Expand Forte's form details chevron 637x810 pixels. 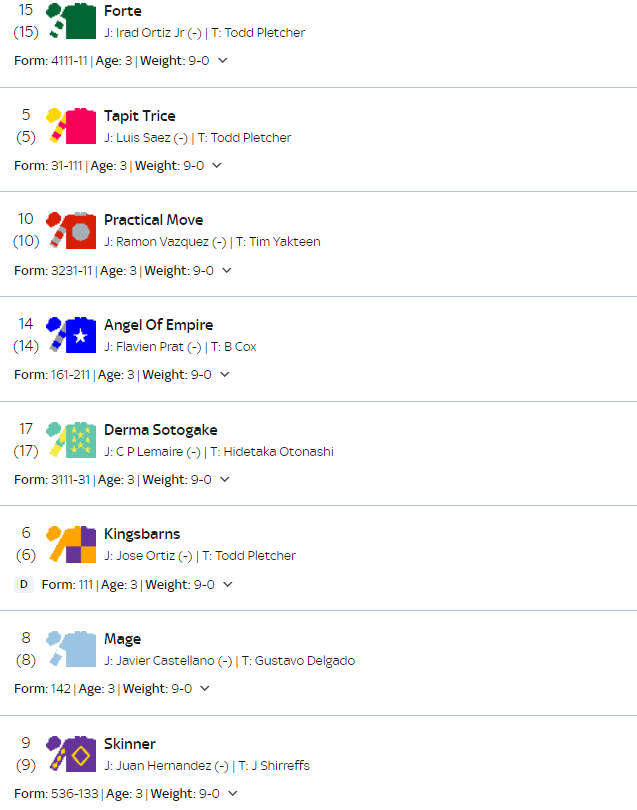click(x=223, y=60)
